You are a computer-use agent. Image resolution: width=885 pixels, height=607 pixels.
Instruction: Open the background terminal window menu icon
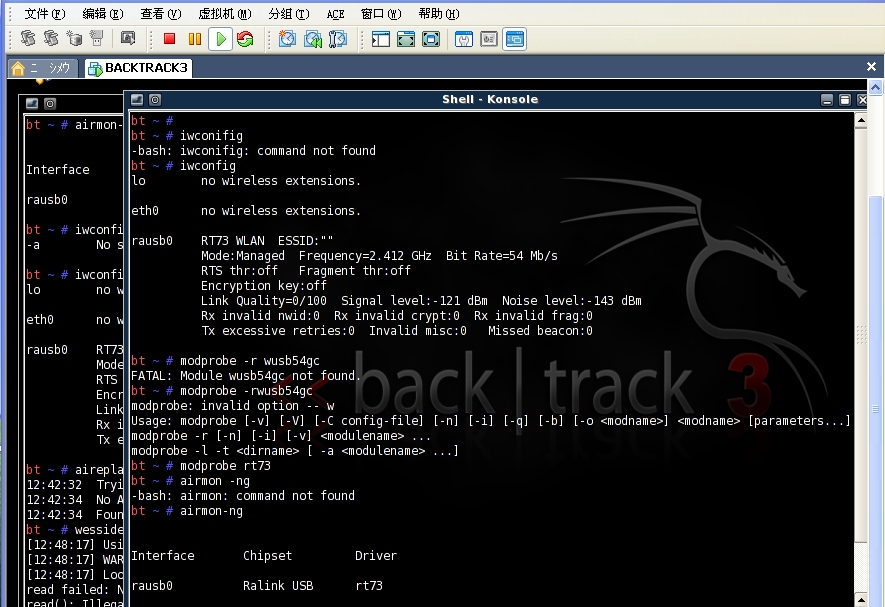(32, 104)
